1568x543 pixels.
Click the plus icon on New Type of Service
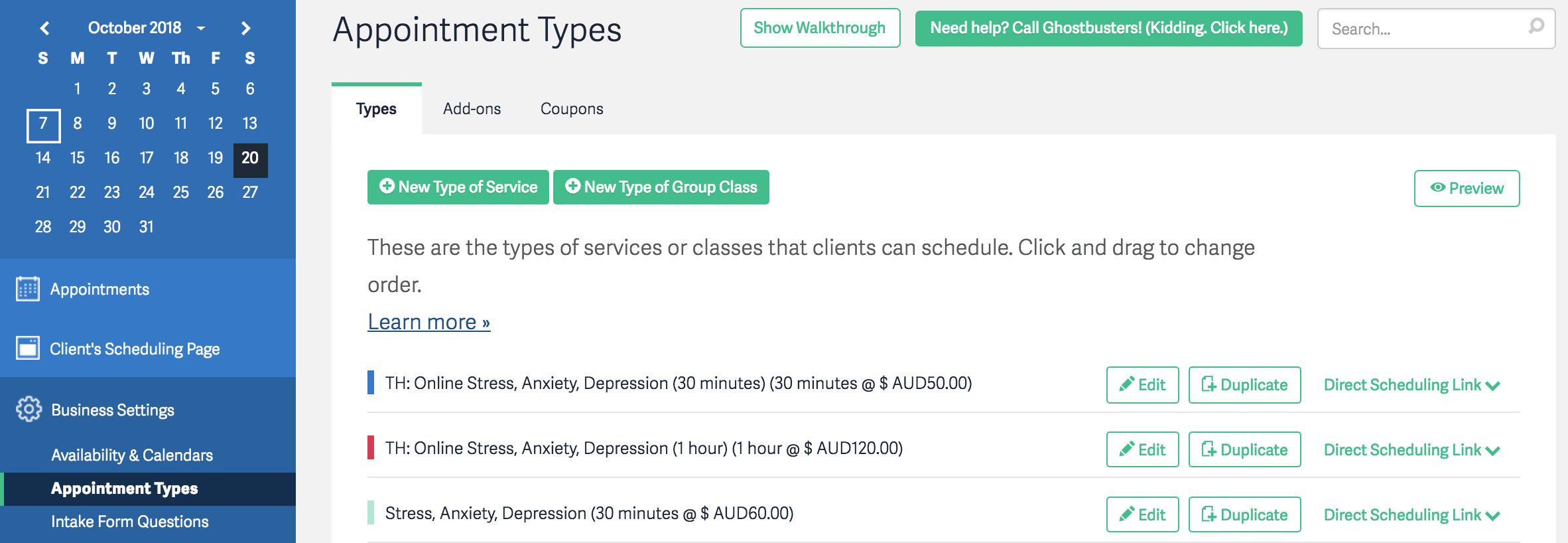pos(386,187)
